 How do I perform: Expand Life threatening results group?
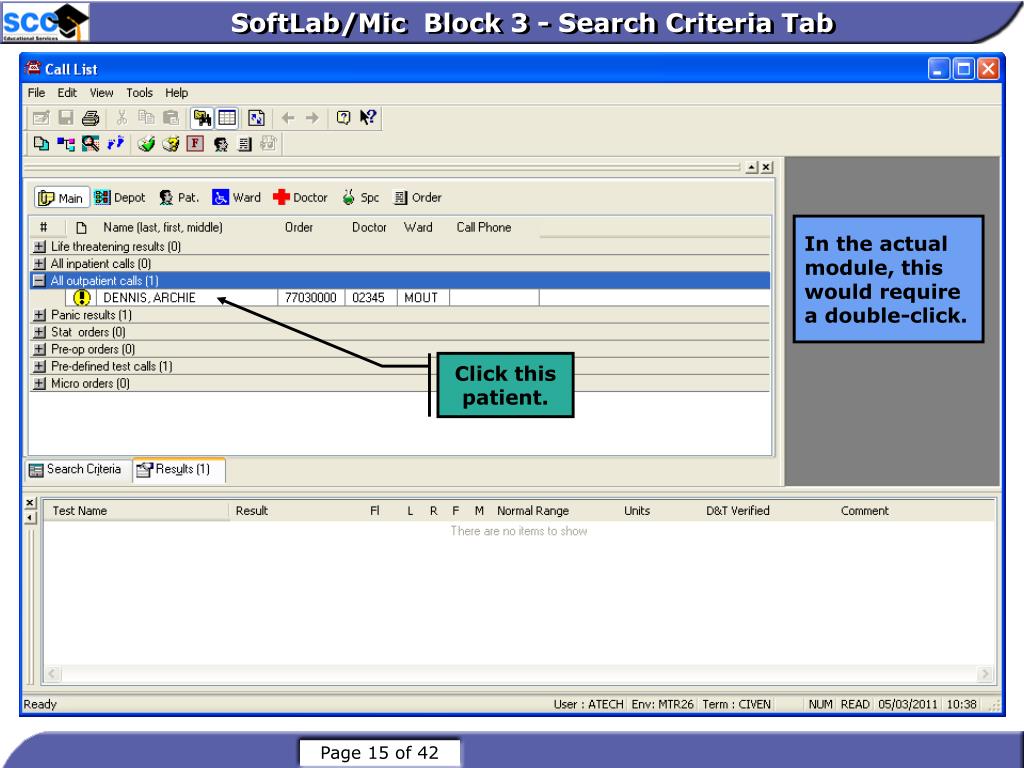39,247
